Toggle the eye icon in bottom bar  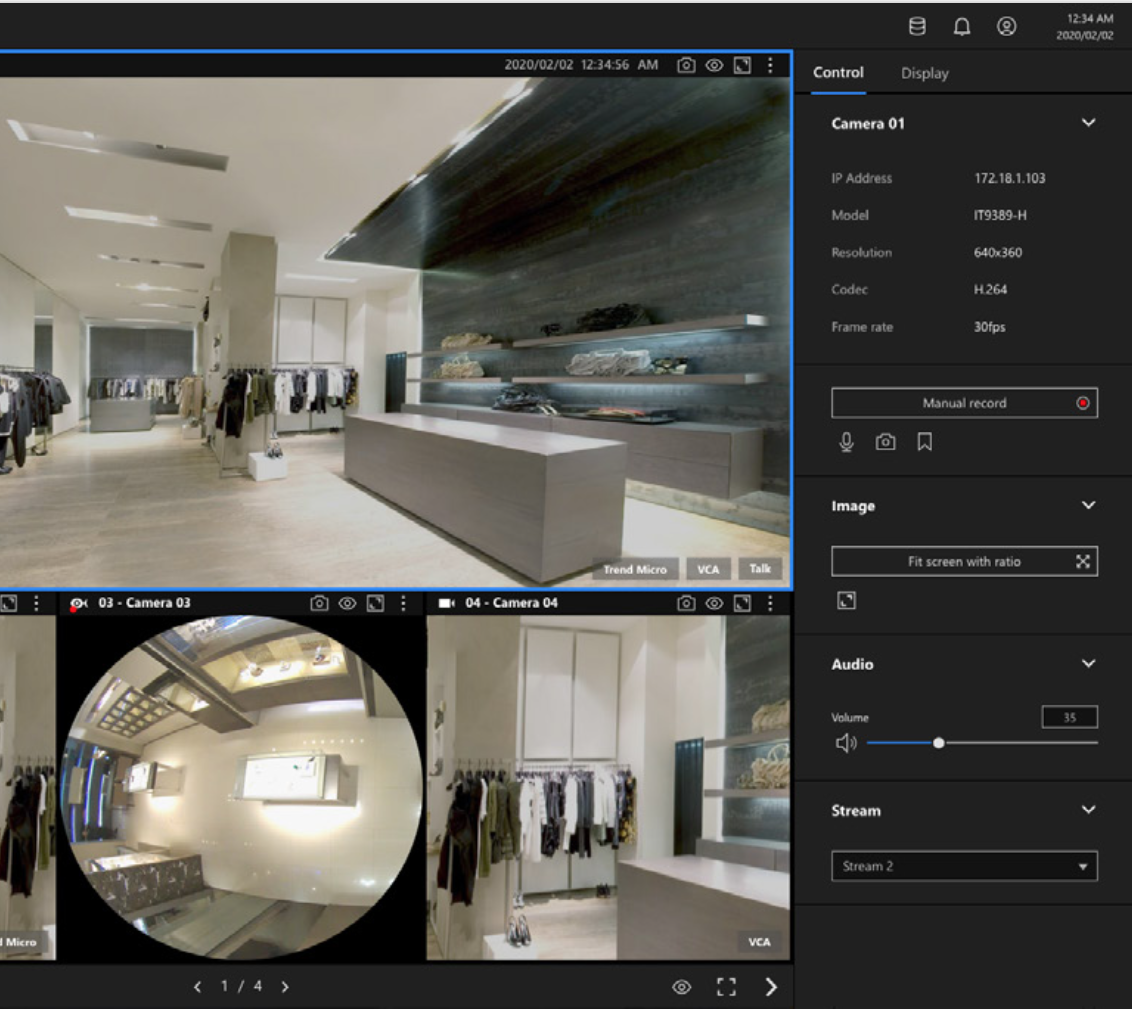click(682, 987)
